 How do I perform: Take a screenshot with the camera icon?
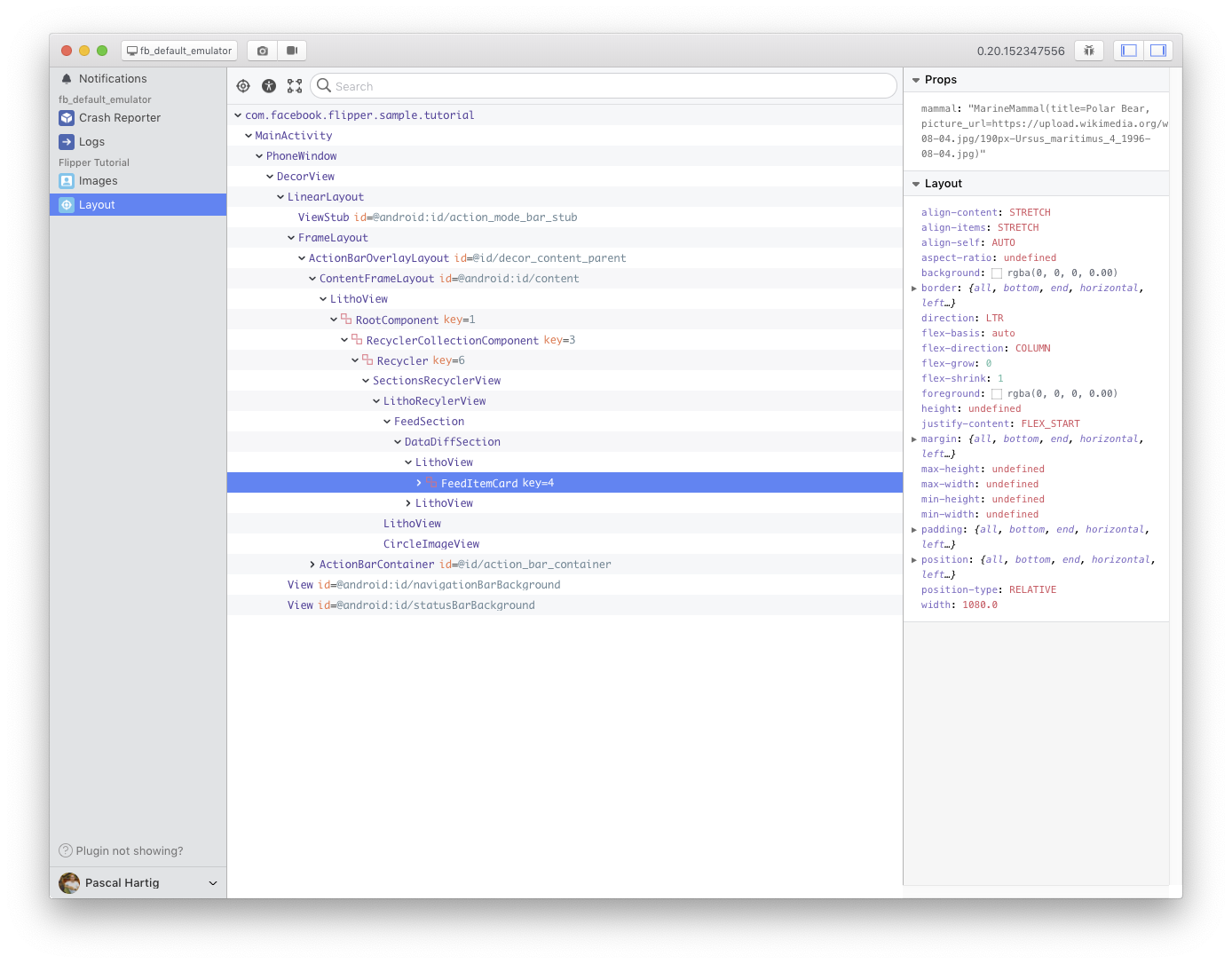click(262, 51)
